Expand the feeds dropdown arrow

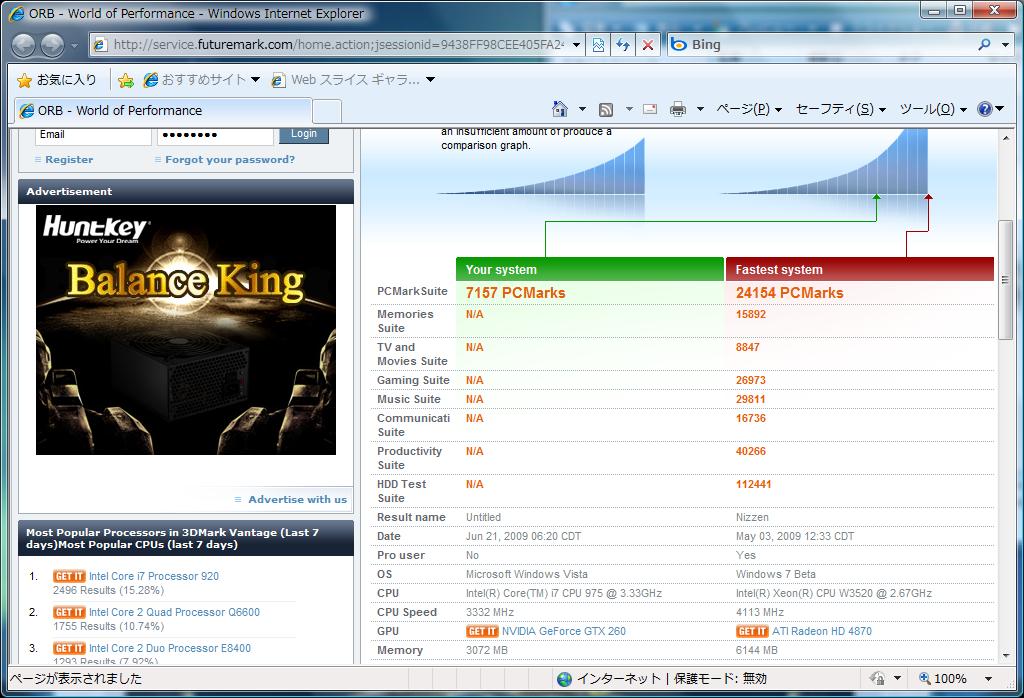(629, 109)
